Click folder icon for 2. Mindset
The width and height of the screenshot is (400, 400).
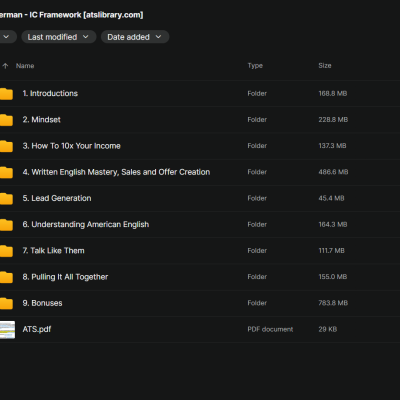point(6,120)
